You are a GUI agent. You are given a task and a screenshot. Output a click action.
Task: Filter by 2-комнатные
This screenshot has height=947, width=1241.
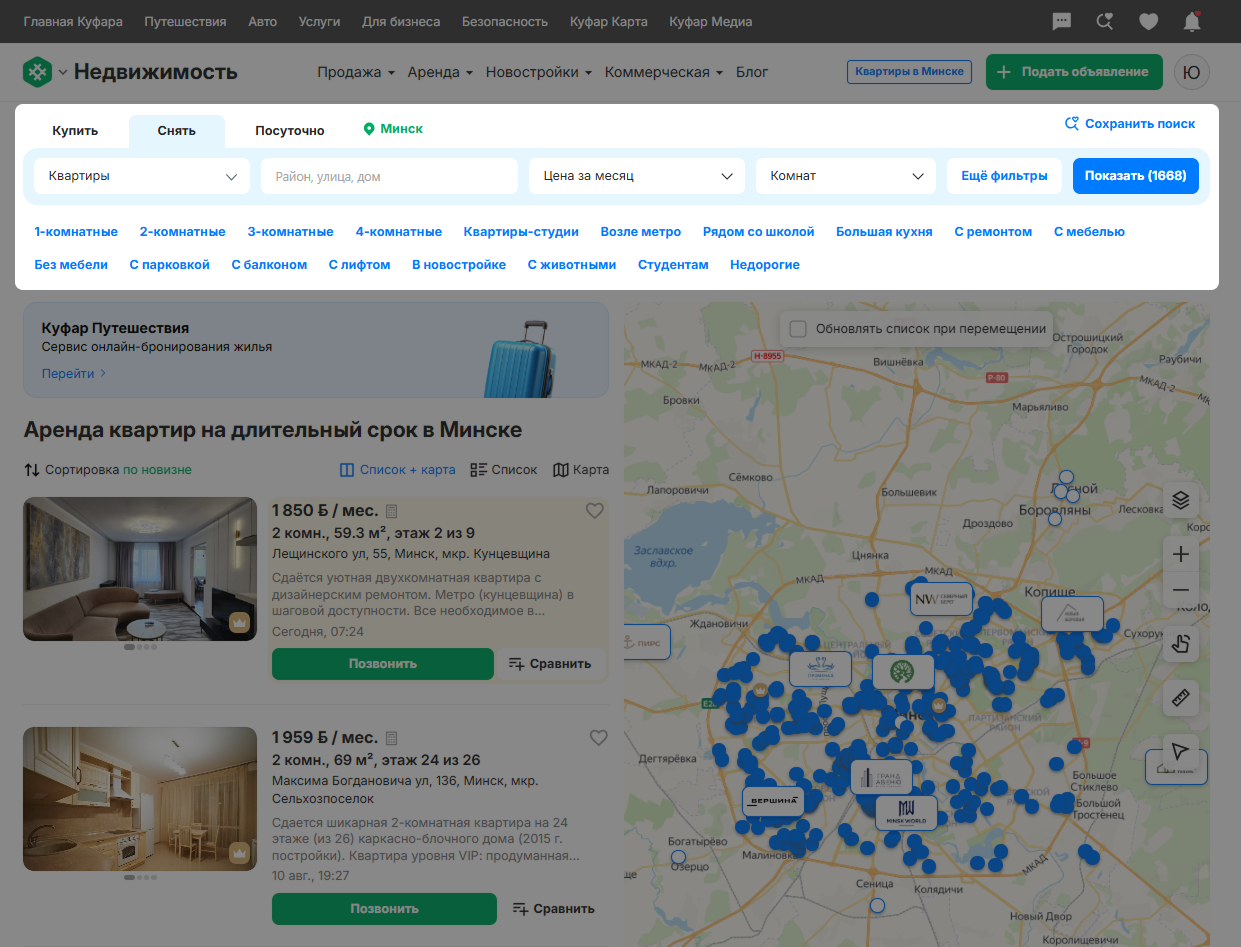point(183,232)
